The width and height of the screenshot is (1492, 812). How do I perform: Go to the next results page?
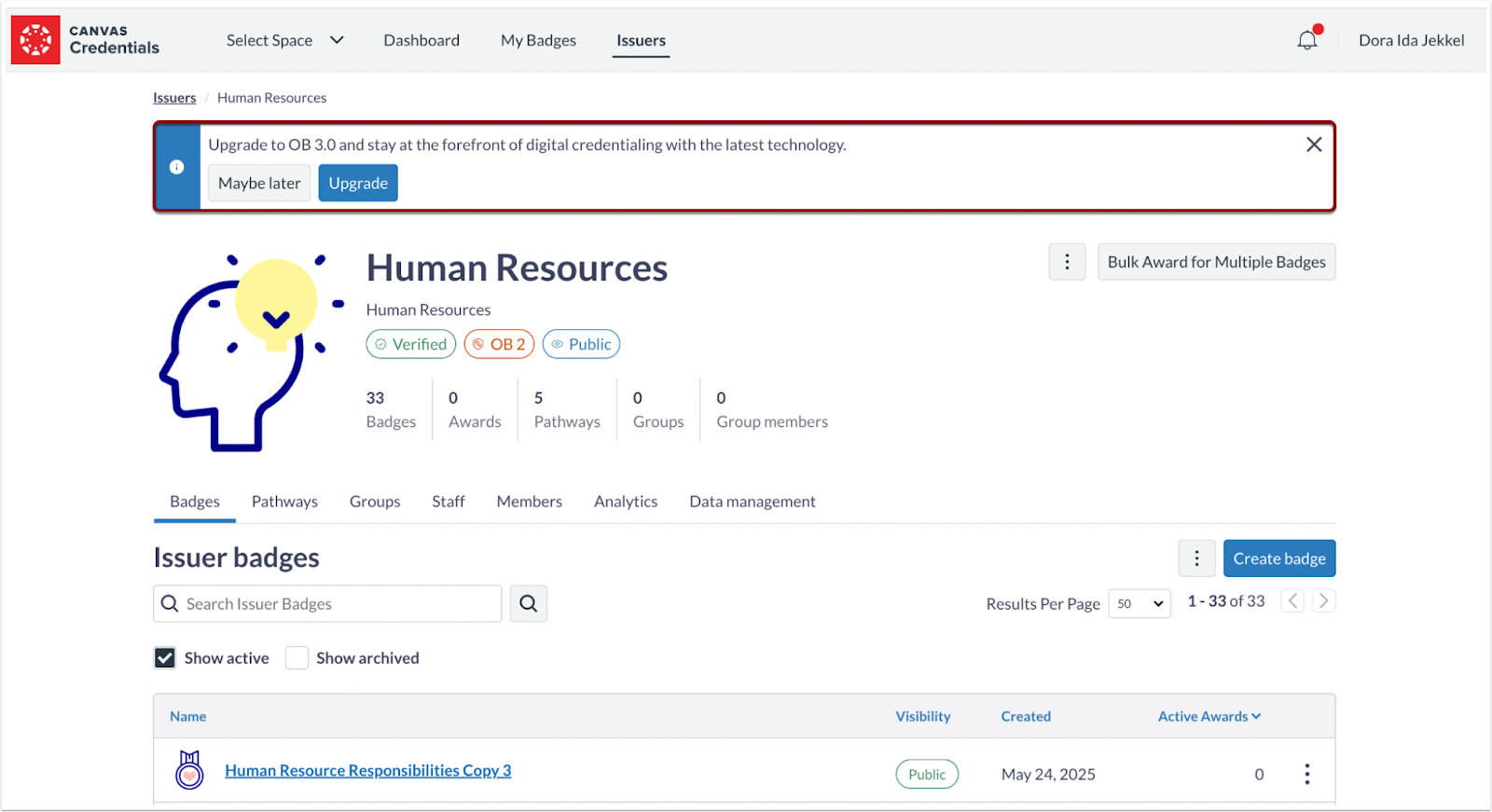point(1323,601)
